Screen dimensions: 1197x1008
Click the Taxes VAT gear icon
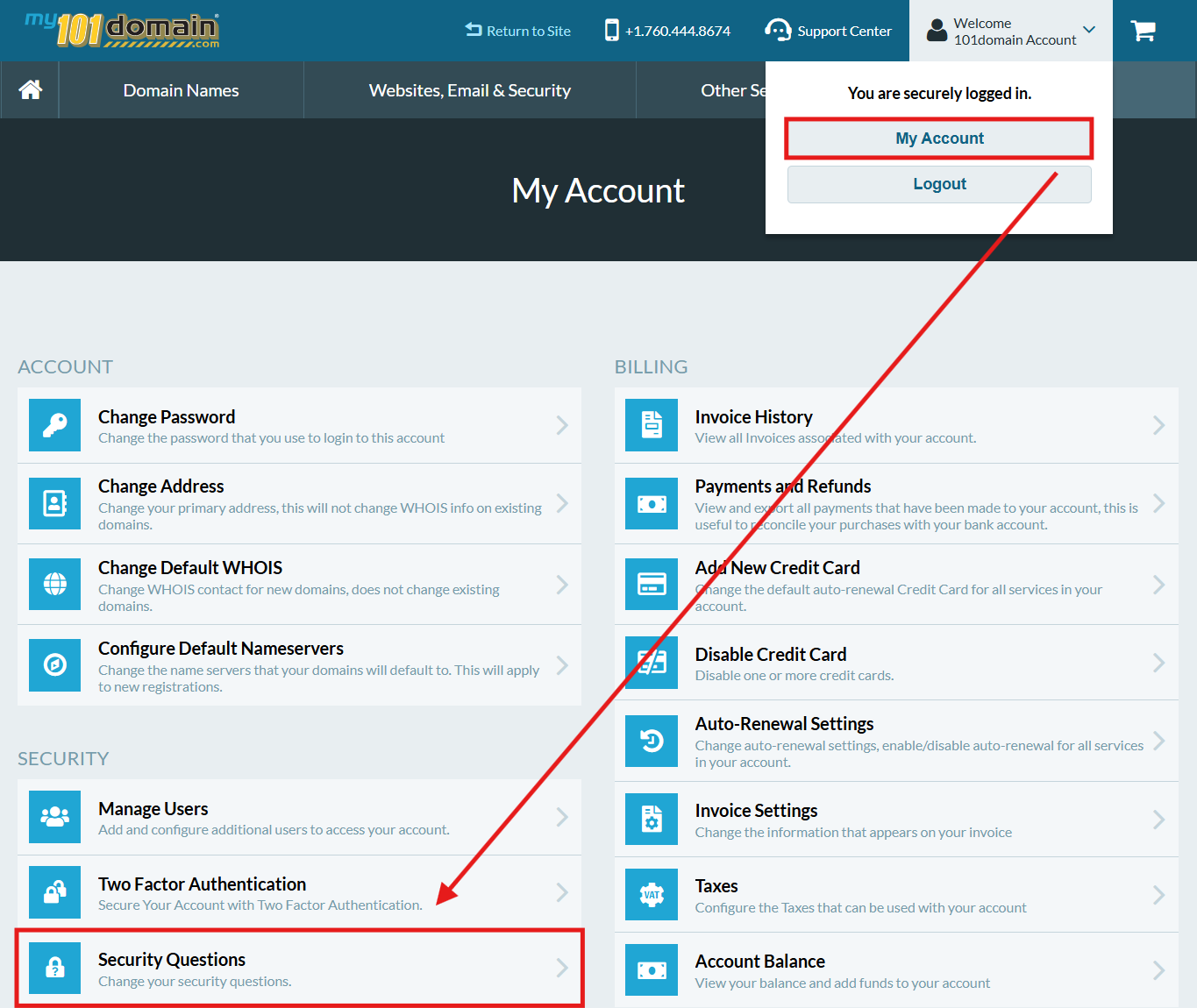(x=652, y=895)
